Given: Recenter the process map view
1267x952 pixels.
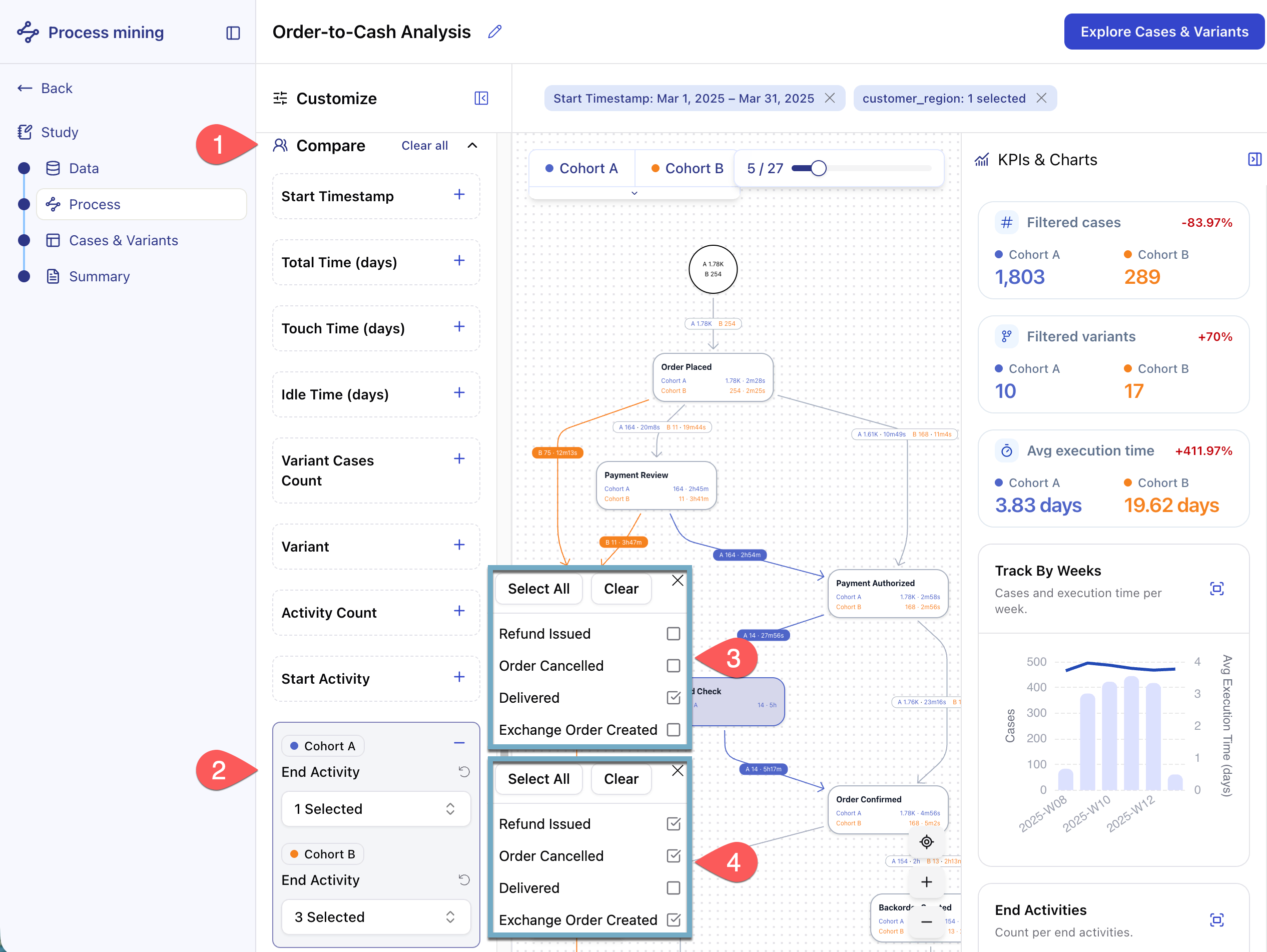Looking at the screenshot, I should (926, 841).
